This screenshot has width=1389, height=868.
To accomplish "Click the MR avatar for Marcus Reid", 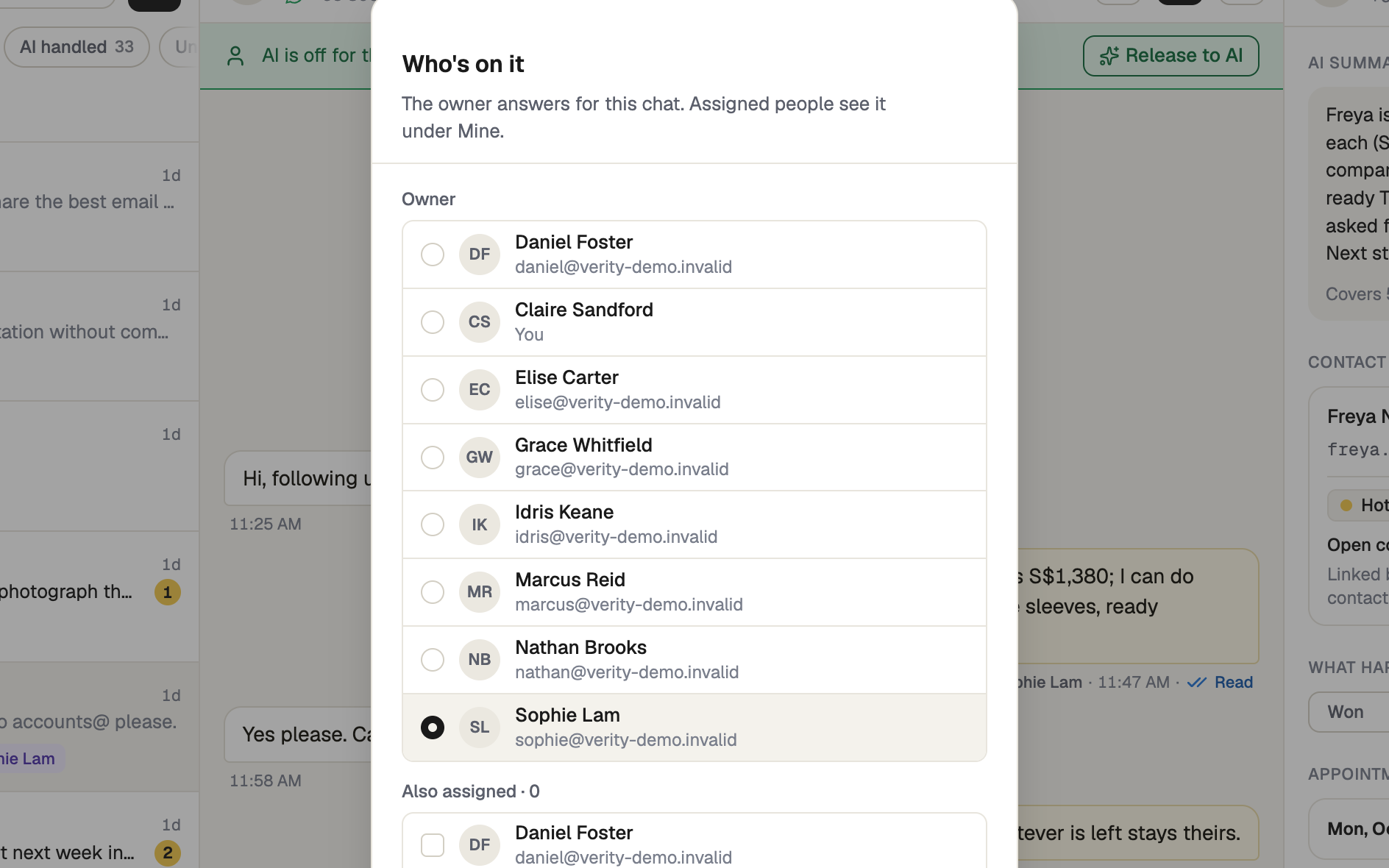I will (480, 592).
